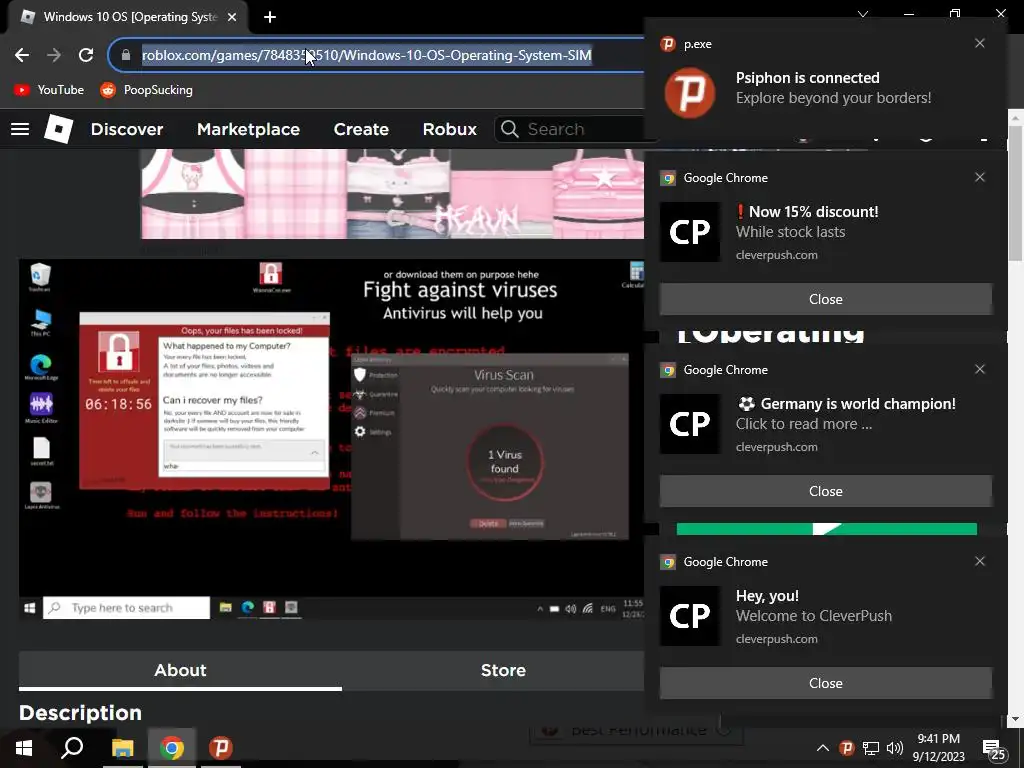Click the Chrome taskbar icon
The height and width of the screenshot is (768, 1024).
tap(172, 748)
